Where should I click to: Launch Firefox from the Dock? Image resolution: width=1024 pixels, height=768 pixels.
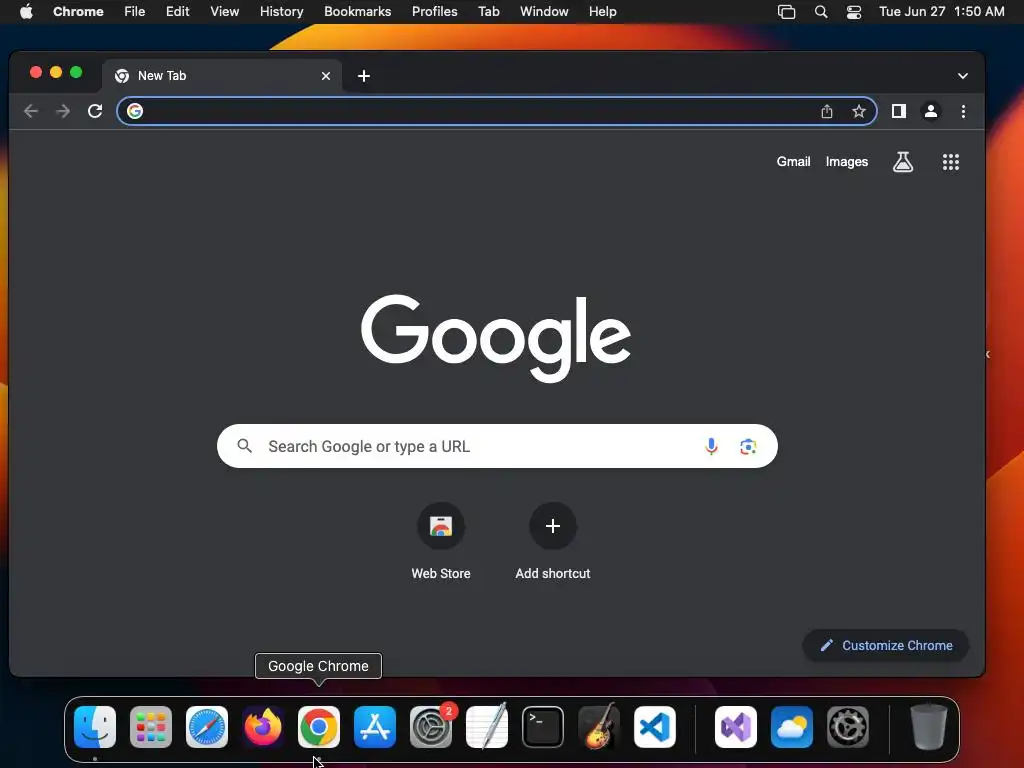[x=263, y=727]
